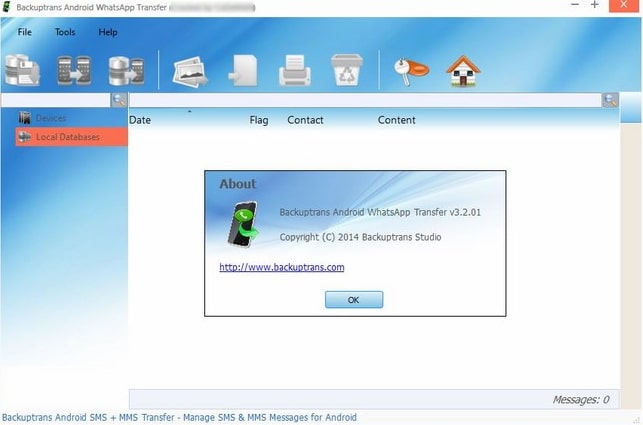Click the key registration icon

[x=411, y=71]
